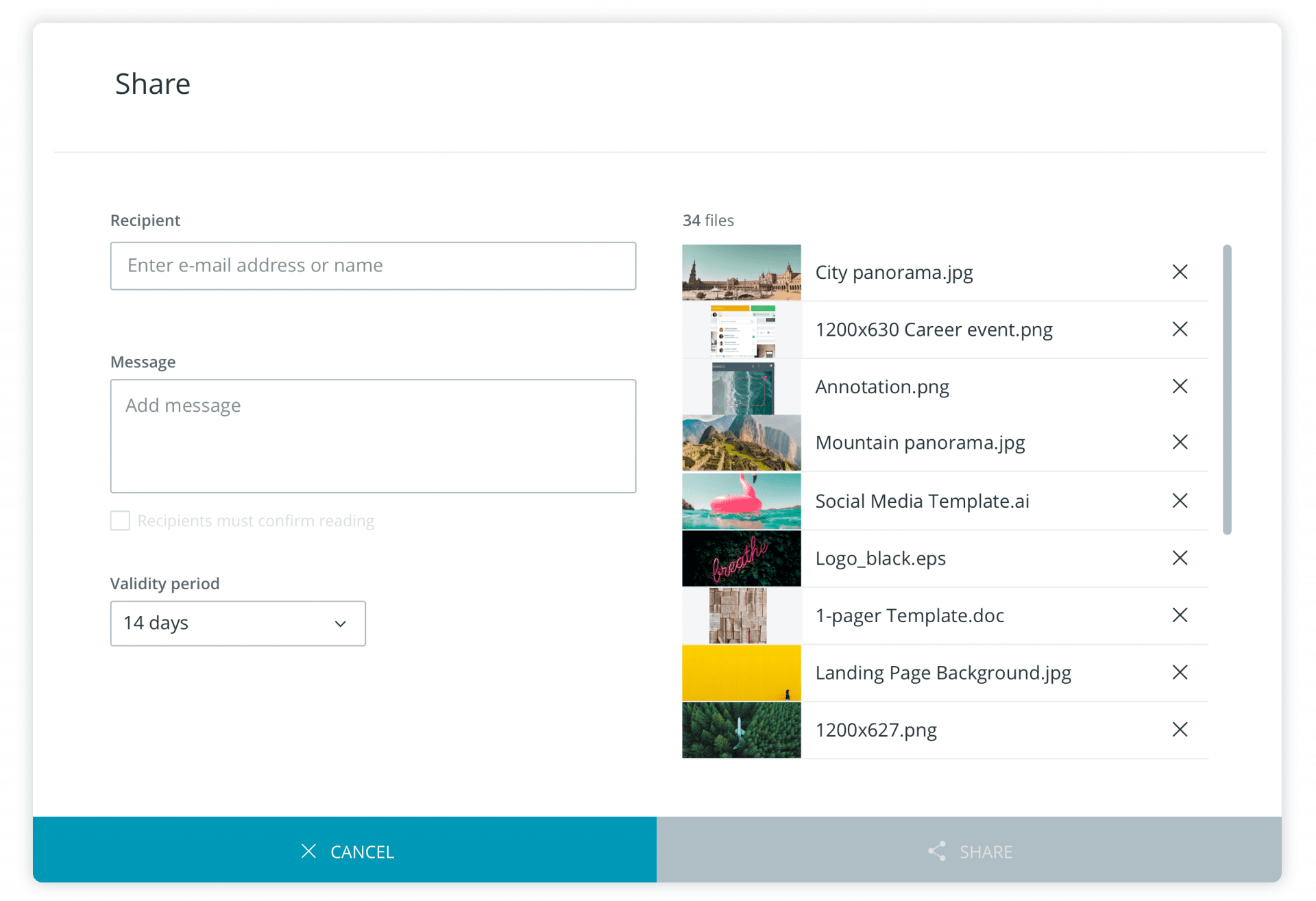This screenshot has height=901, width=1316.
Task: Expand the validity period options chevron
Action: pos(341,624)
